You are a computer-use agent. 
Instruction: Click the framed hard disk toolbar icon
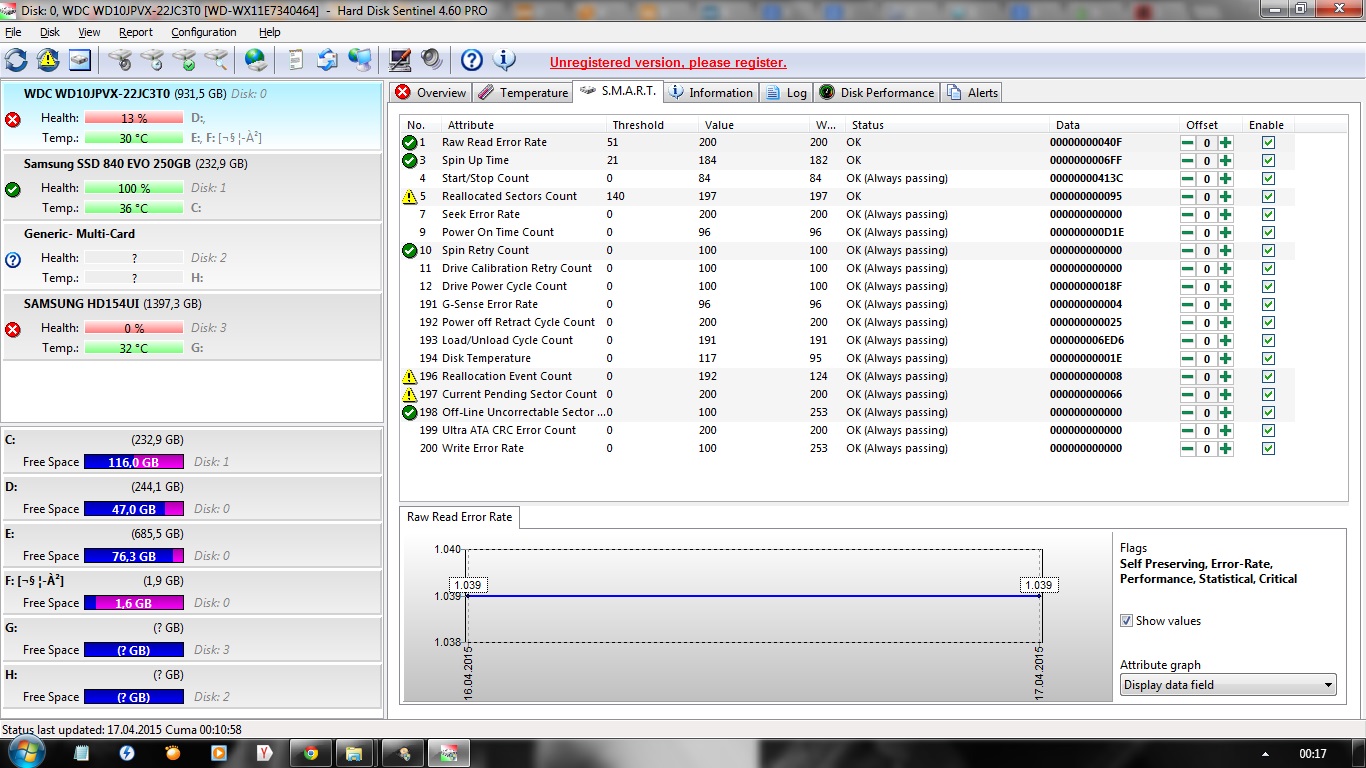(79, 60)
